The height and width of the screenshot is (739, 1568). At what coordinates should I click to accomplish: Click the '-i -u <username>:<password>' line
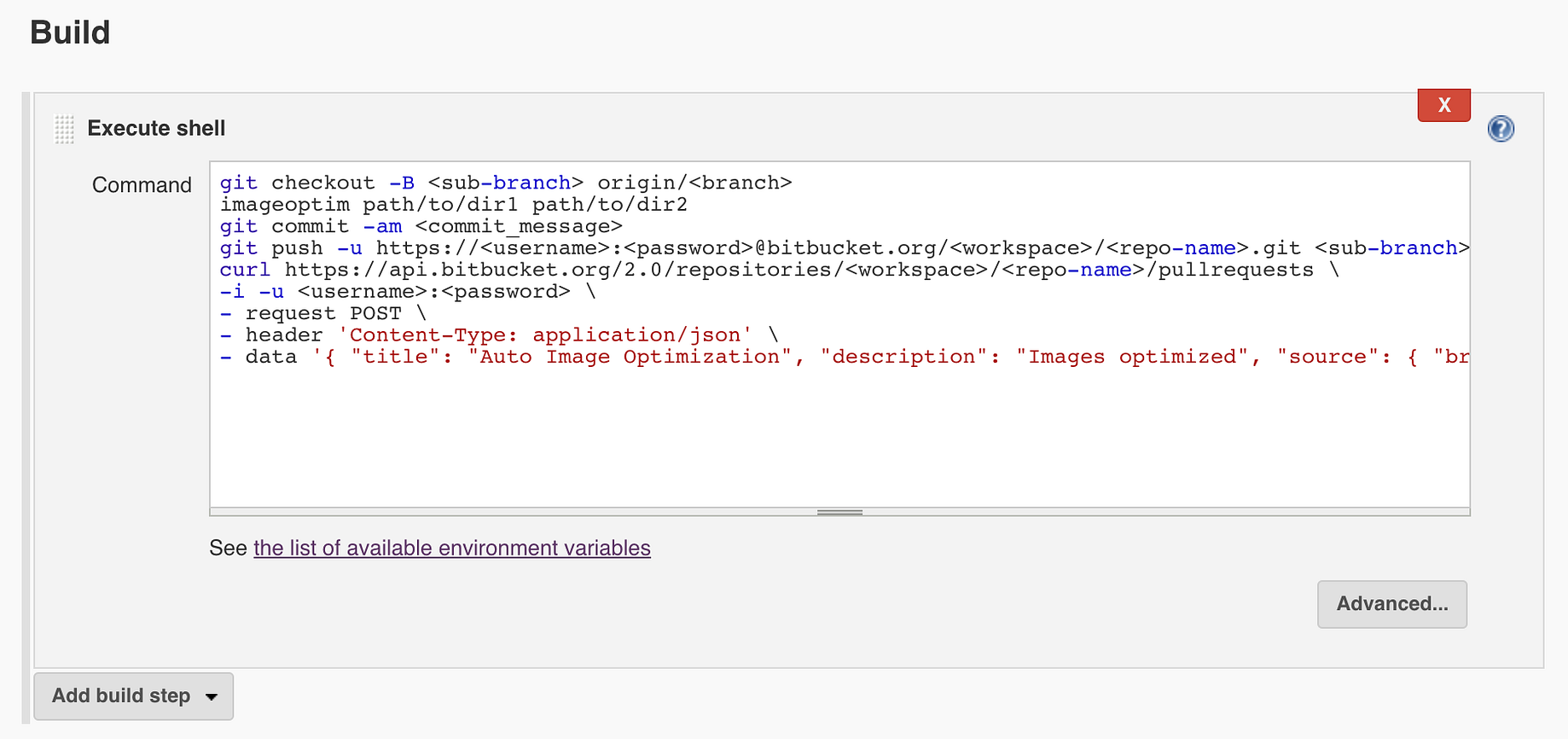(x=408, y=292)
